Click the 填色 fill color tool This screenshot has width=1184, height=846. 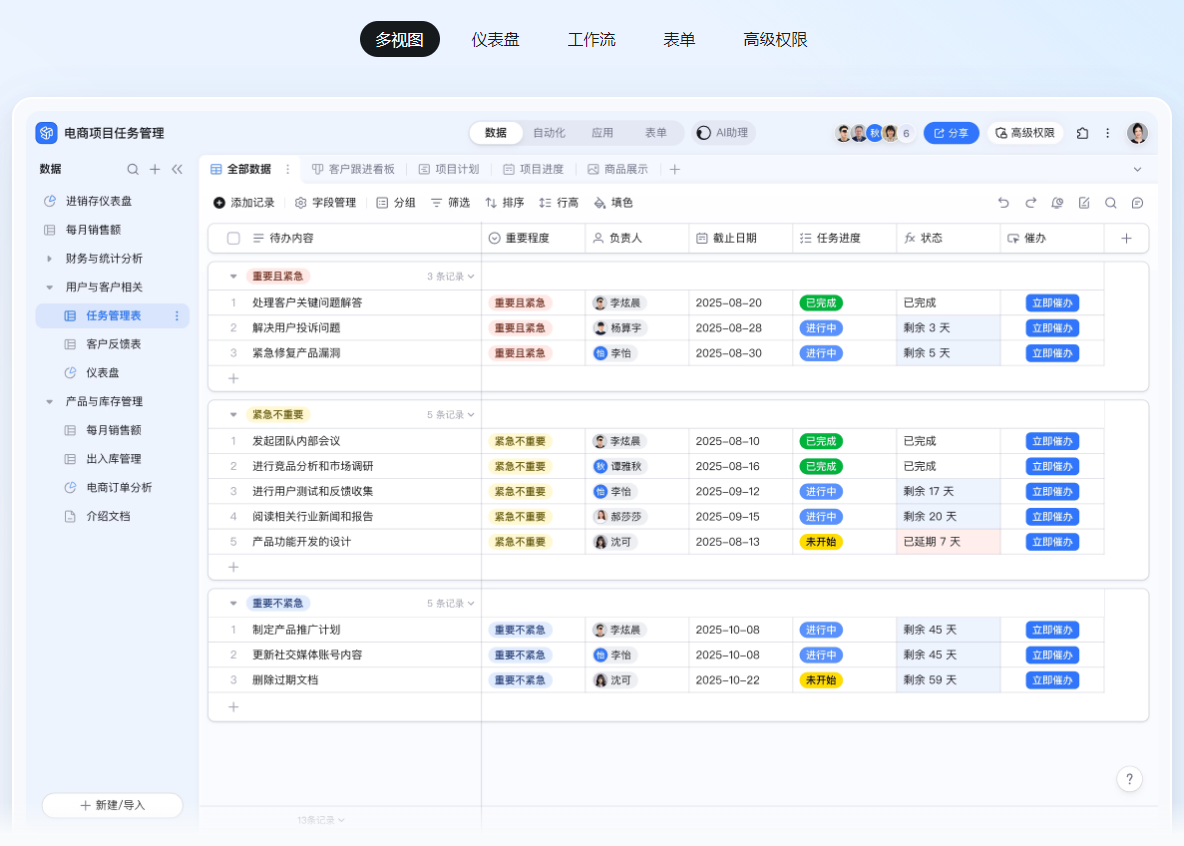pyautogui.click(x=613, y=203)
